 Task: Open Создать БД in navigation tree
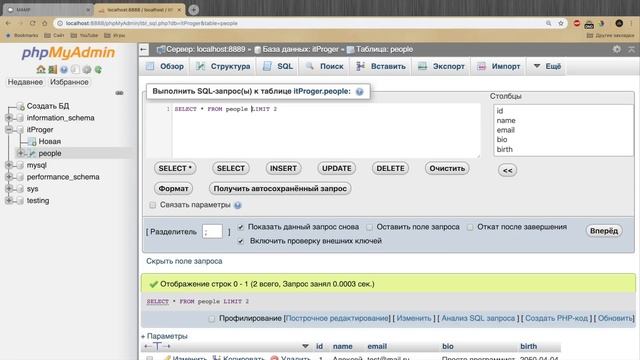[x=47, y=106]
